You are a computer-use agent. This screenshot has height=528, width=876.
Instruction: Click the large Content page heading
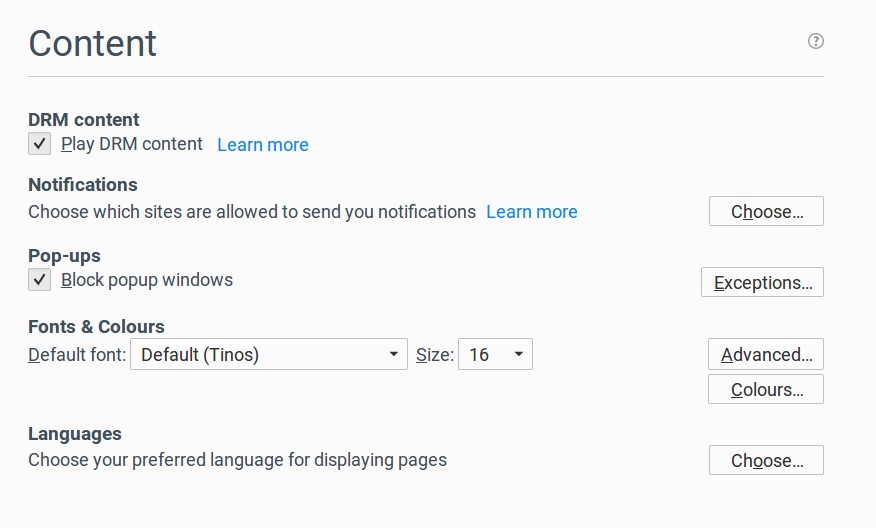point(93,44)
